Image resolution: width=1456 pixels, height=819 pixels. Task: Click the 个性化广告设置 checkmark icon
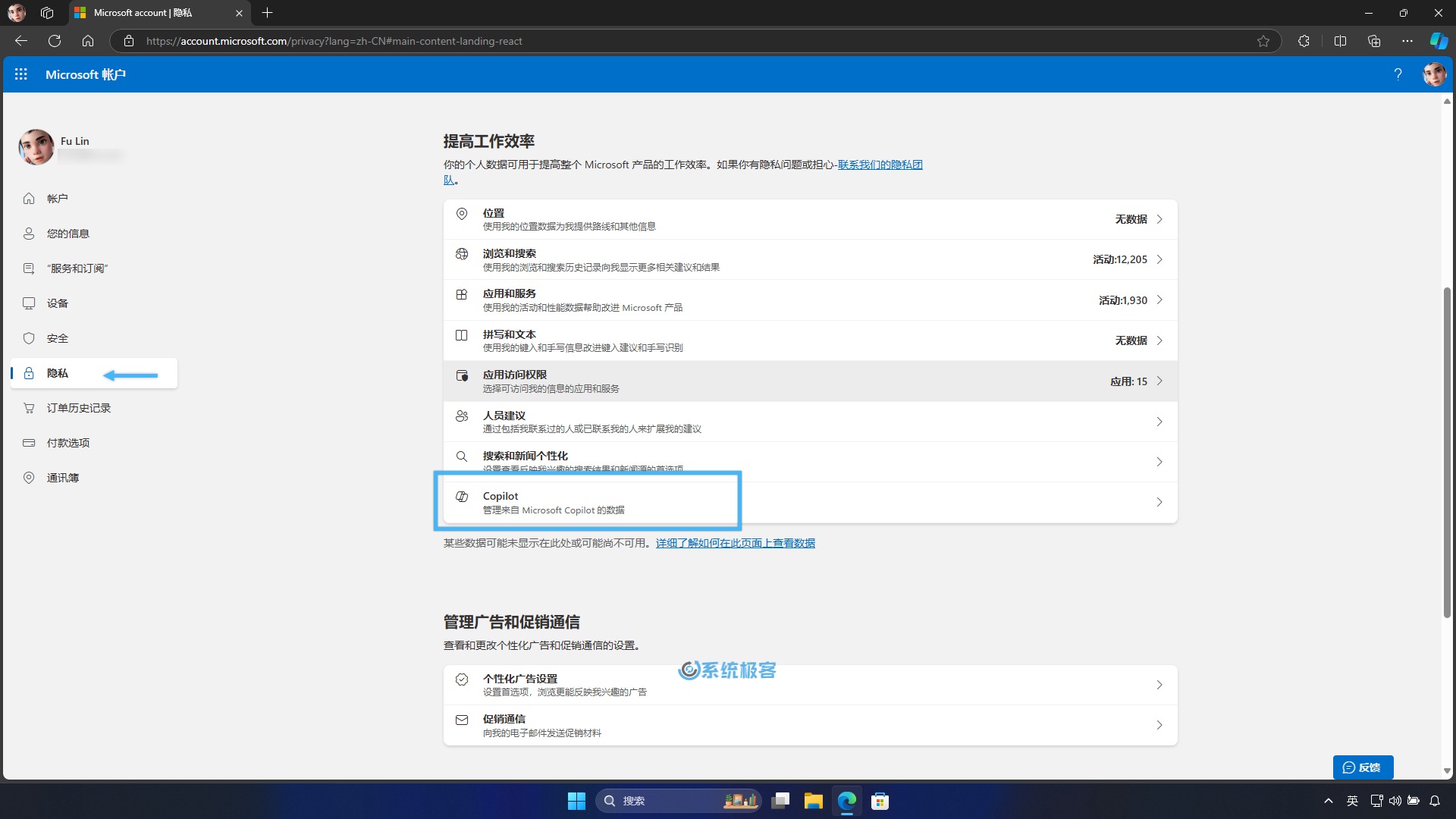(x=462, y=679)
